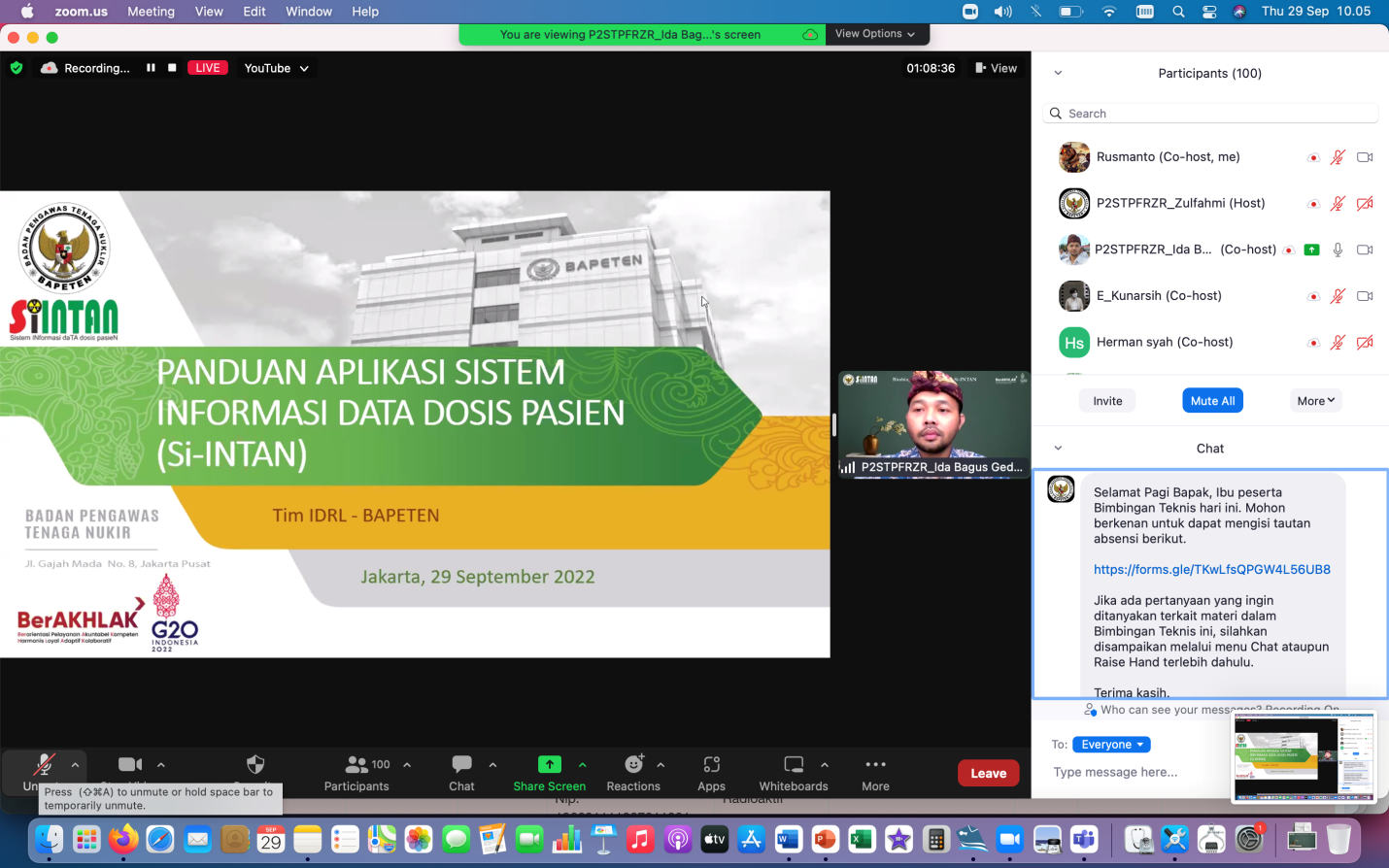The width and height of the screenshot is (1389, 868).
Task: Open participants More dropdown
Action: [1316, 401]
